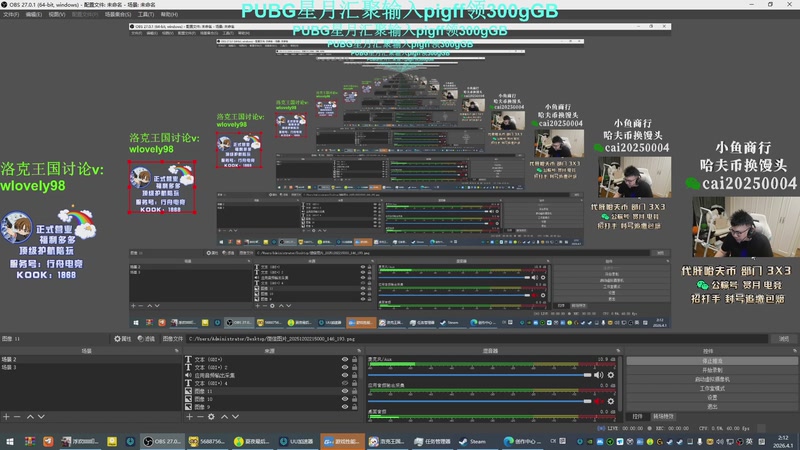Open the 文件(F) menu

pos(11,14)
